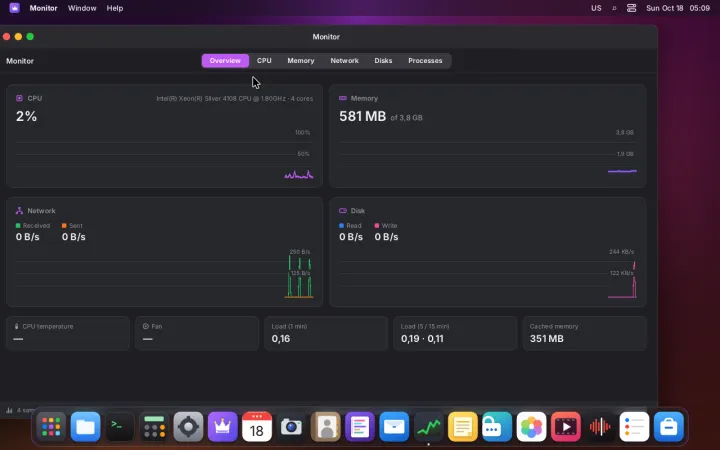Click the 581 MB memory value
This screenshot has width=720, height=450.
coord(362,116)
